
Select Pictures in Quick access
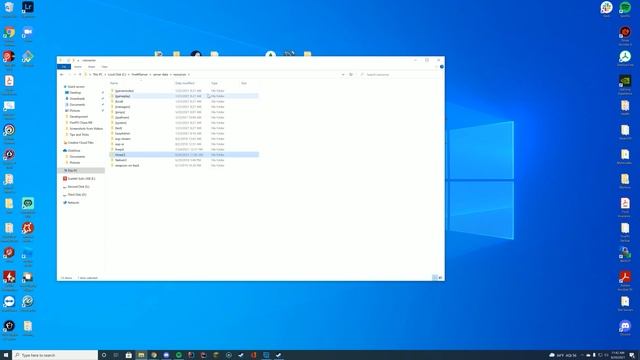[x=75, y=111]
